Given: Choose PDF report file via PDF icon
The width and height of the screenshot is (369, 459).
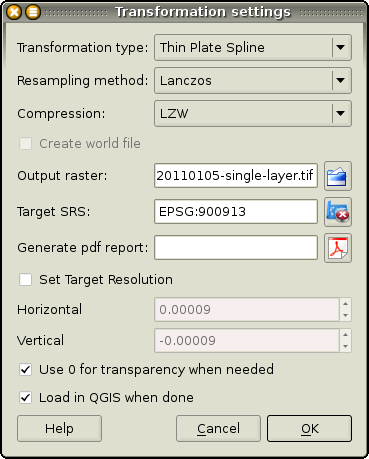Looking at the screenshot, I should [x=338, y=248].
